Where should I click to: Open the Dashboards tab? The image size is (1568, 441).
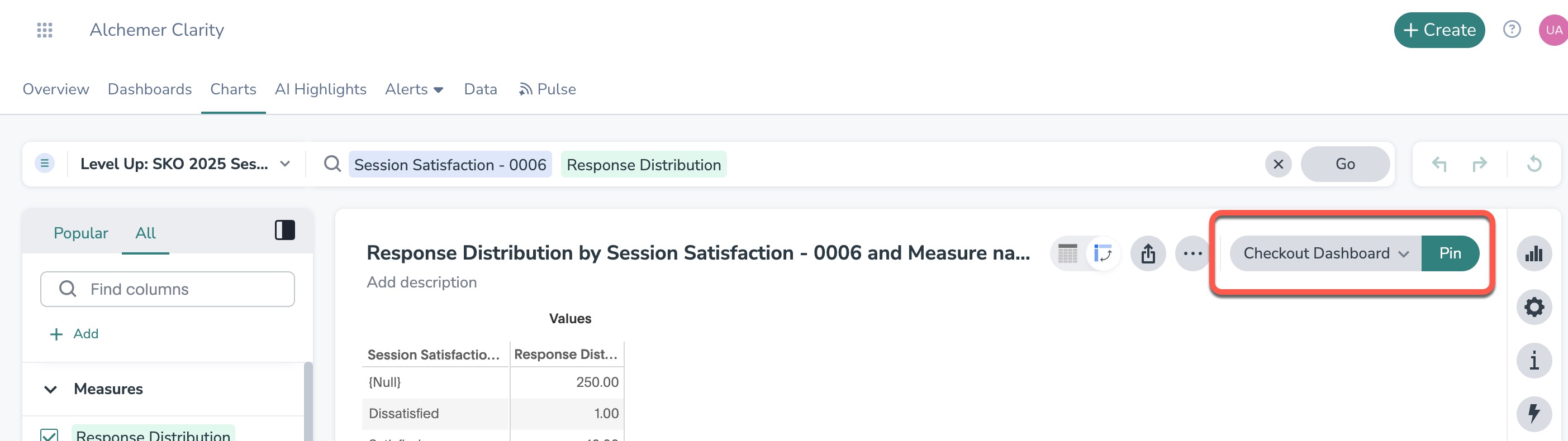click(x=150, y=89)
